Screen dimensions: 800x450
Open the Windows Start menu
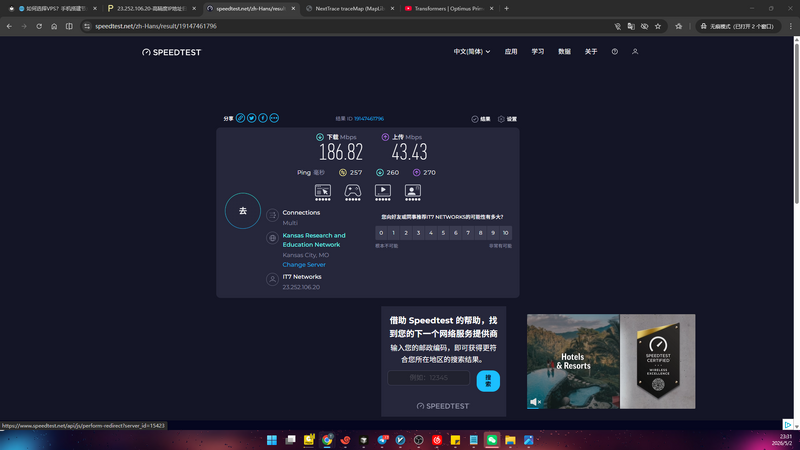[272, 440]
